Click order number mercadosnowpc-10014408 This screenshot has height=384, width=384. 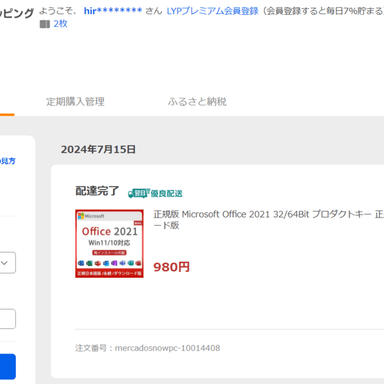click(167, 348)
